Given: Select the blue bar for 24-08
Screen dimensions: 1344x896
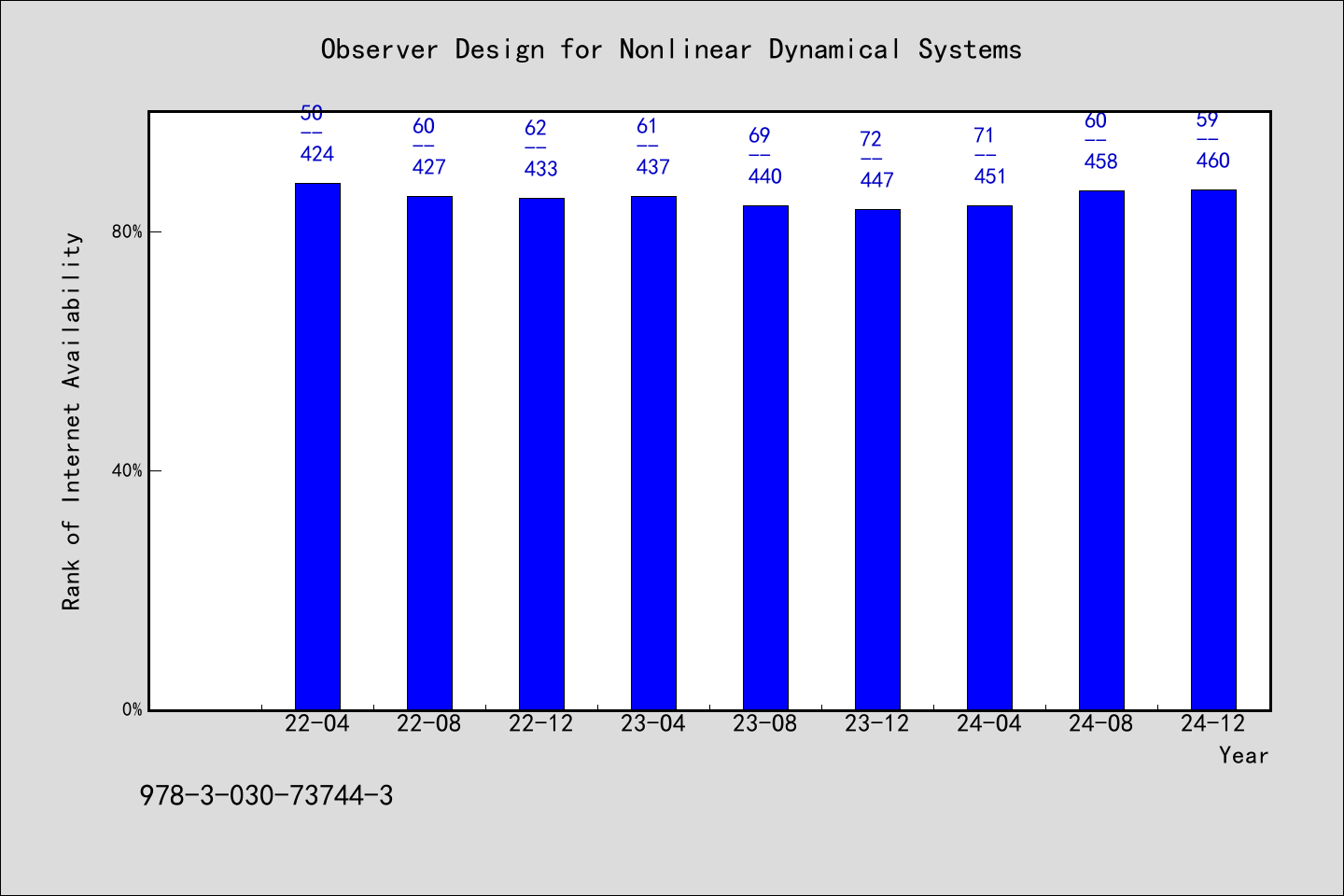Looking at the screenshot, I should coord(1101,450).
